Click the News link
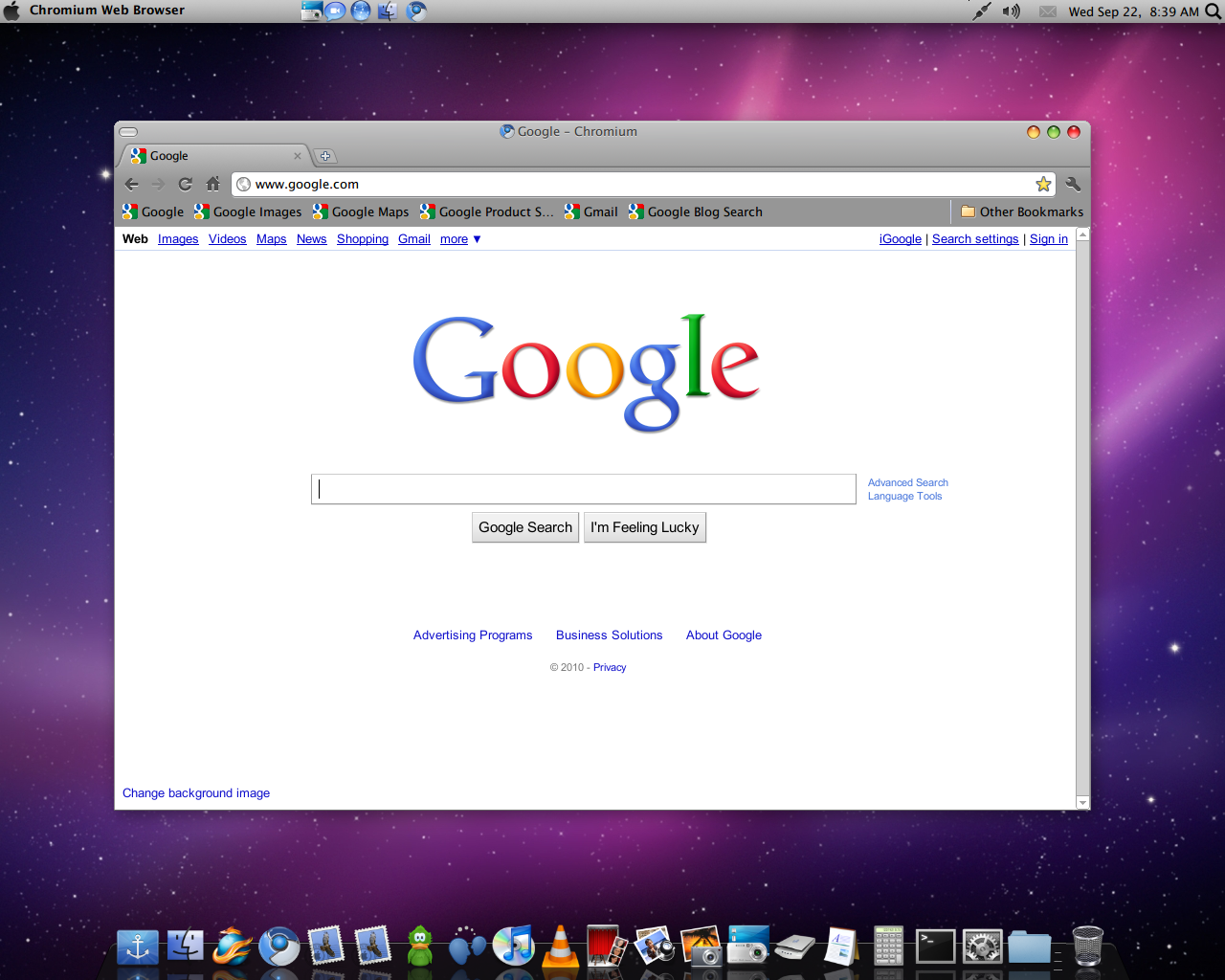The height and width of the screenshot is (980, 1225). pyautogui.click(x=312, y=239)
